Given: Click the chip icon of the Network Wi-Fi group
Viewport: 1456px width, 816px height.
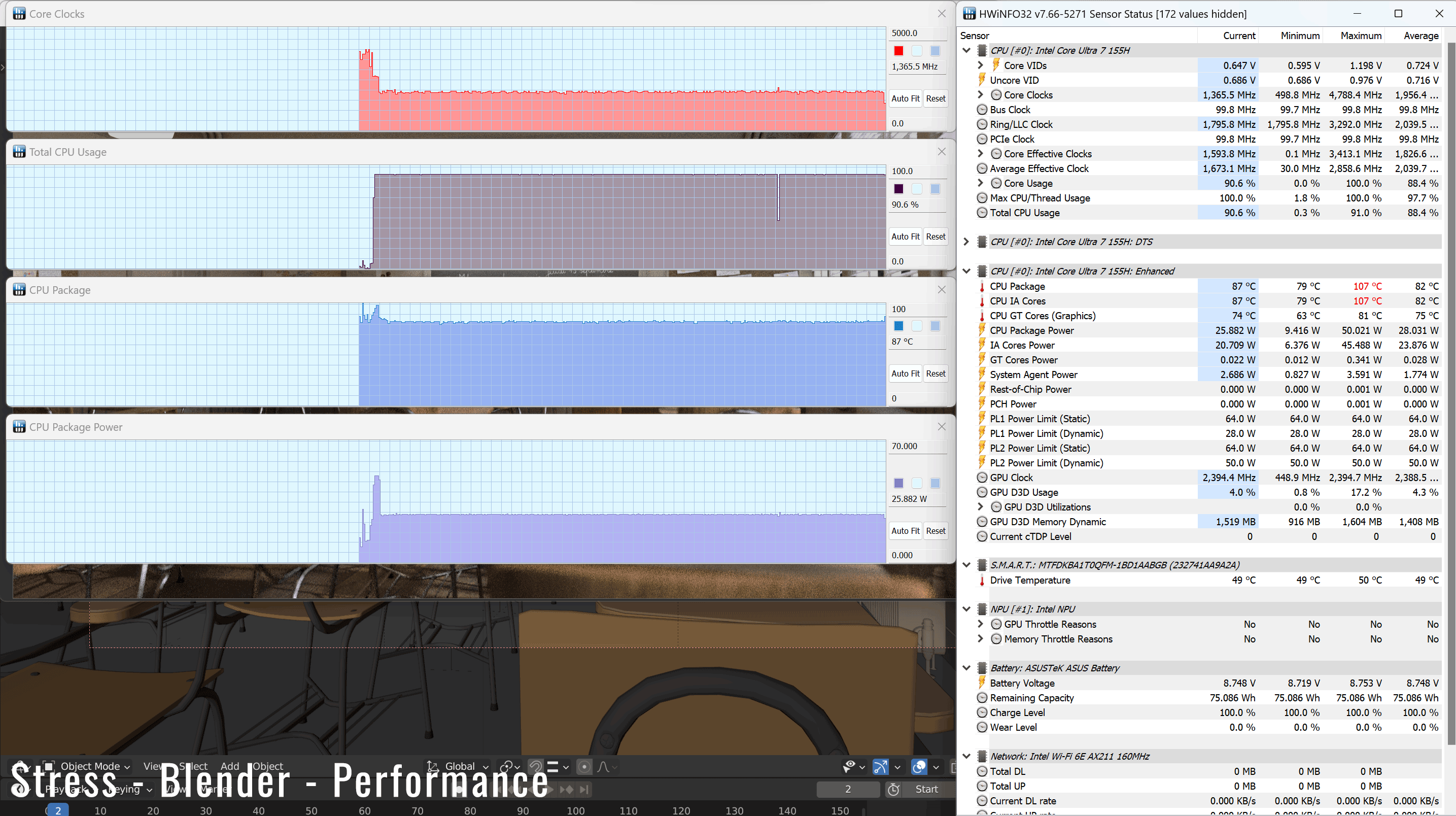Looking at the screenshot, I should pos(982,756).
